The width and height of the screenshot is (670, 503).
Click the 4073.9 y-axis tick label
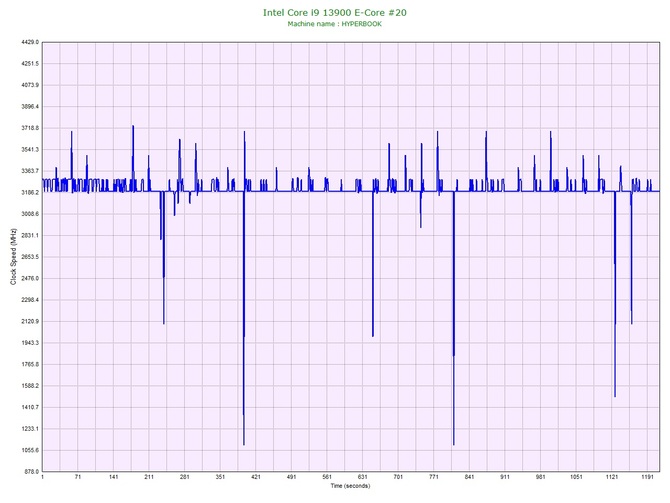[x=30, y=85]
